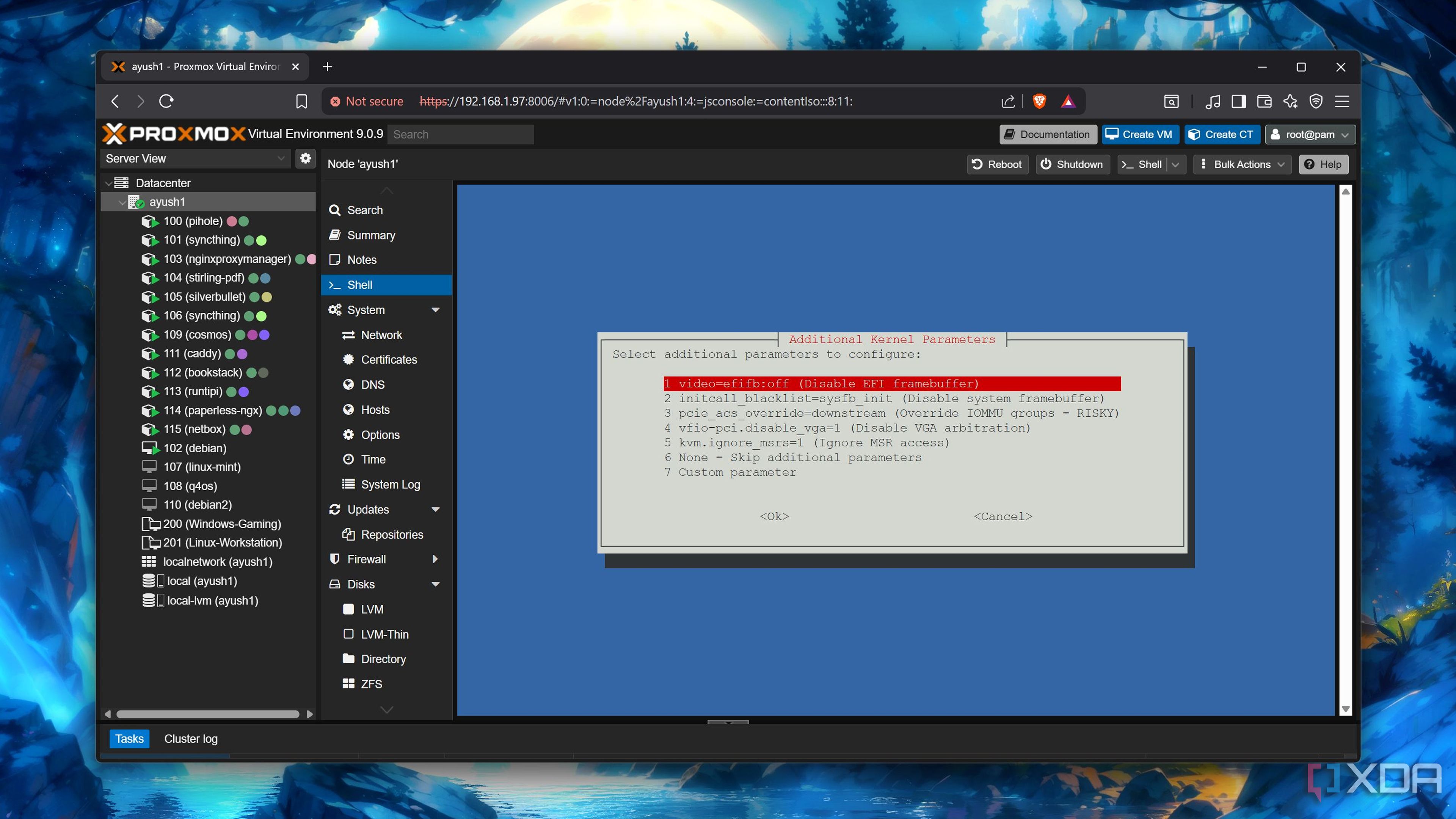Image resolution: width=1456 pixels, height=819 pixels.
Task: Open the browser's hamburger menu icon
Action: click(1342, 101)
